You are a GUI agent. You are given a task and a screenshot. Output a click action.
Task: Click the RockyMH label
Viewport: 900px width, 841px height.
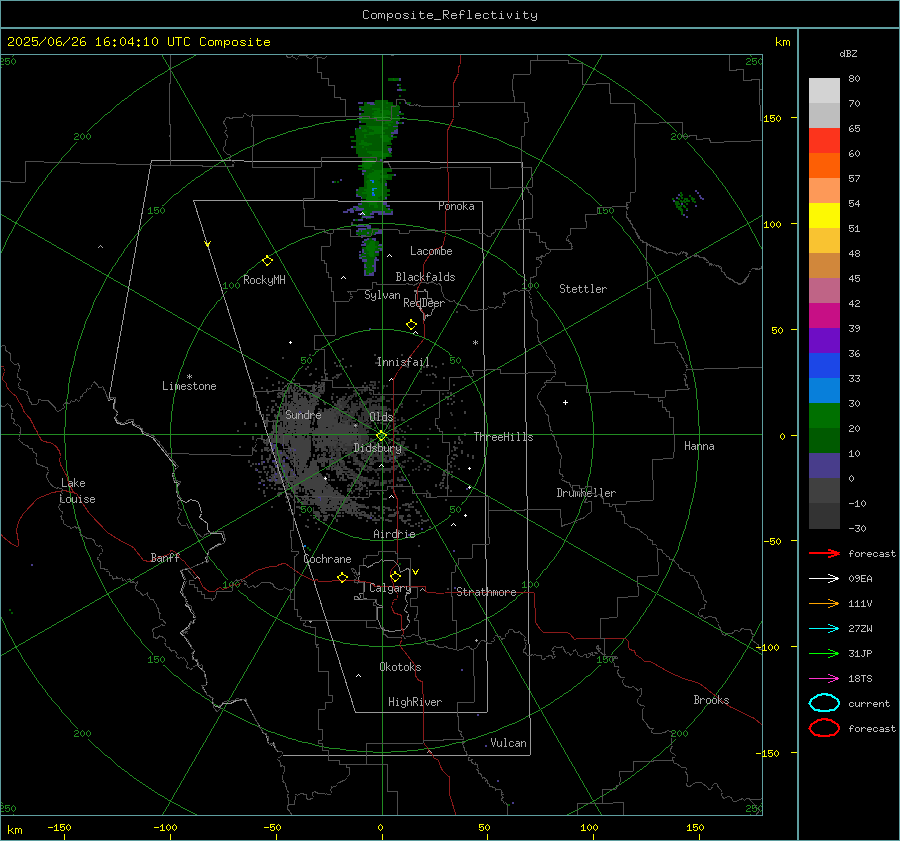pyautogui.click(x=264, y=280)
